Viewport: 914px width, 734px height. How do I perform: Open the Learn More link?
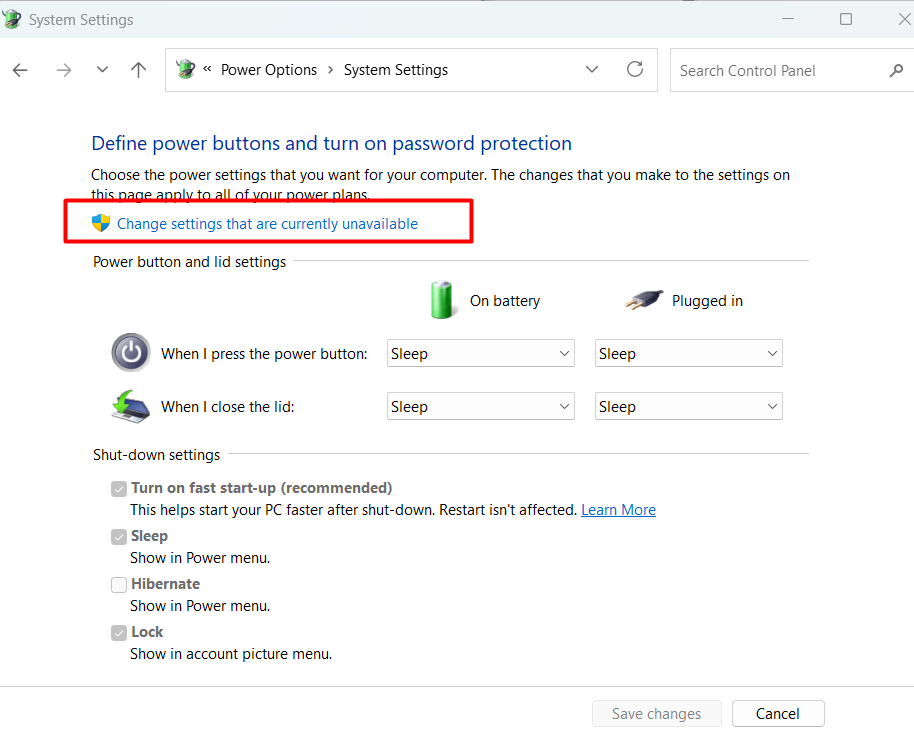tap(618, 509)
